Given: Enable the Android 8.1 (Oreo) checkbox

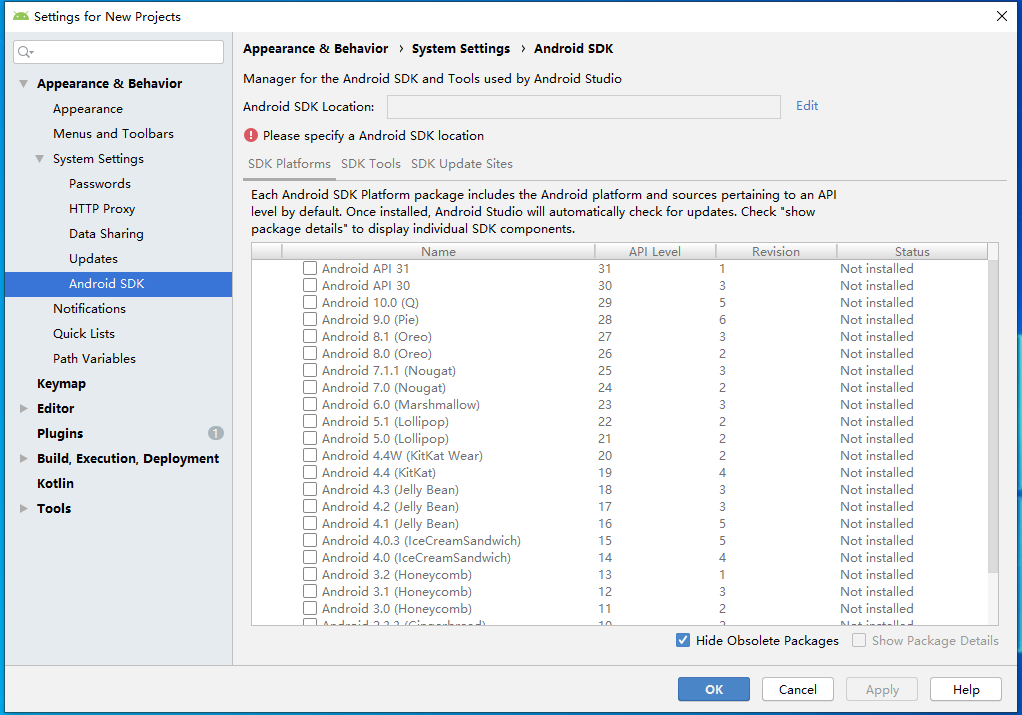Looking at the screenshot, I should coord(310,336).
